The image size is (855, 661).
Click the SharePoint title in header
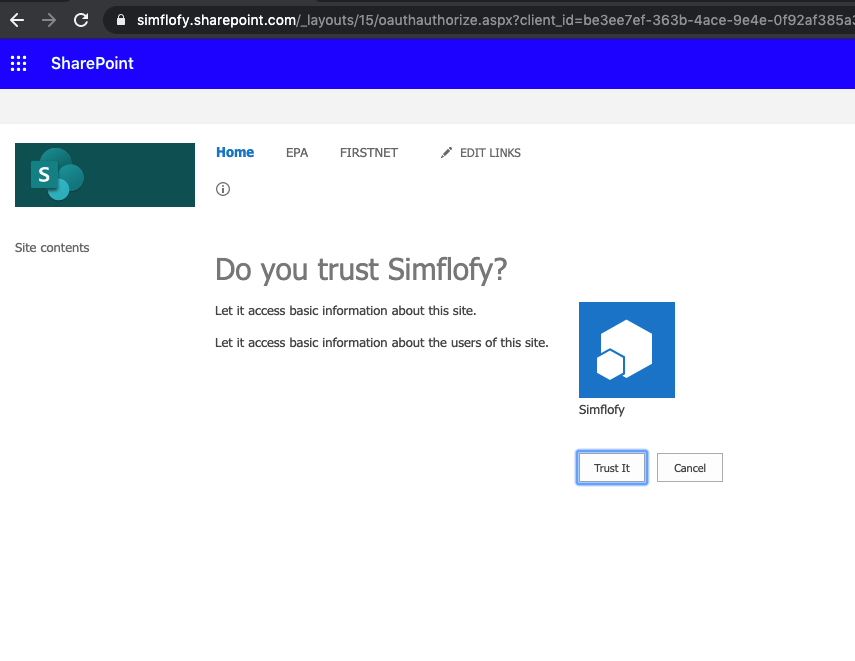coord(92,64)
